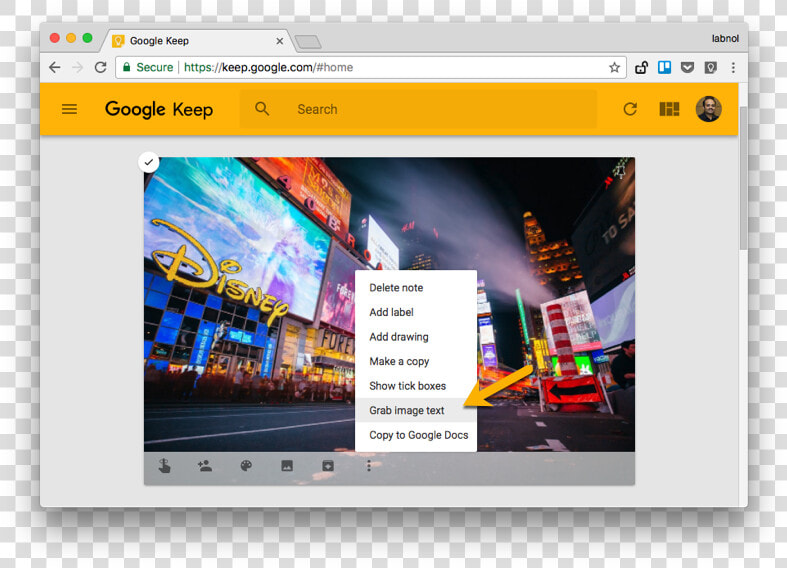Click the Search input field
The width and height of the screenshot is (787, 568).
click(x=418, y=109)
